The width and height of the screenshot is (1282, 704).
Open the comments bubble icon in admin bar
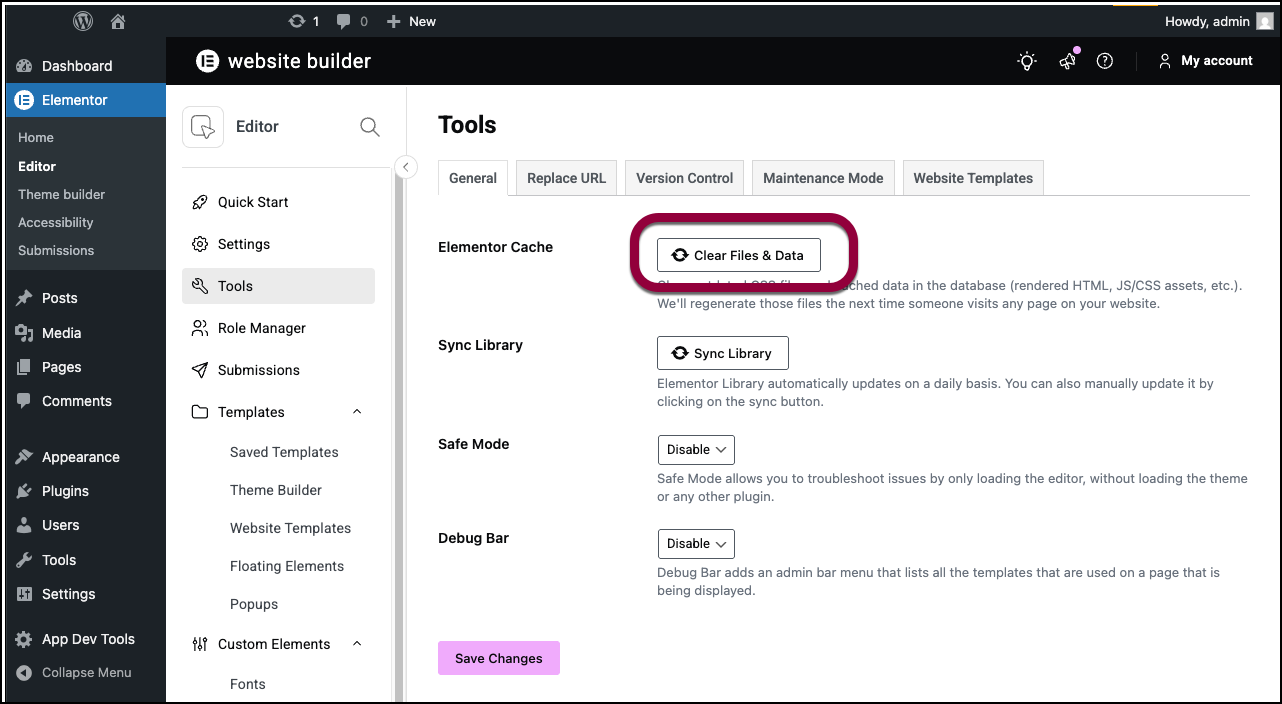pos(344,21)
